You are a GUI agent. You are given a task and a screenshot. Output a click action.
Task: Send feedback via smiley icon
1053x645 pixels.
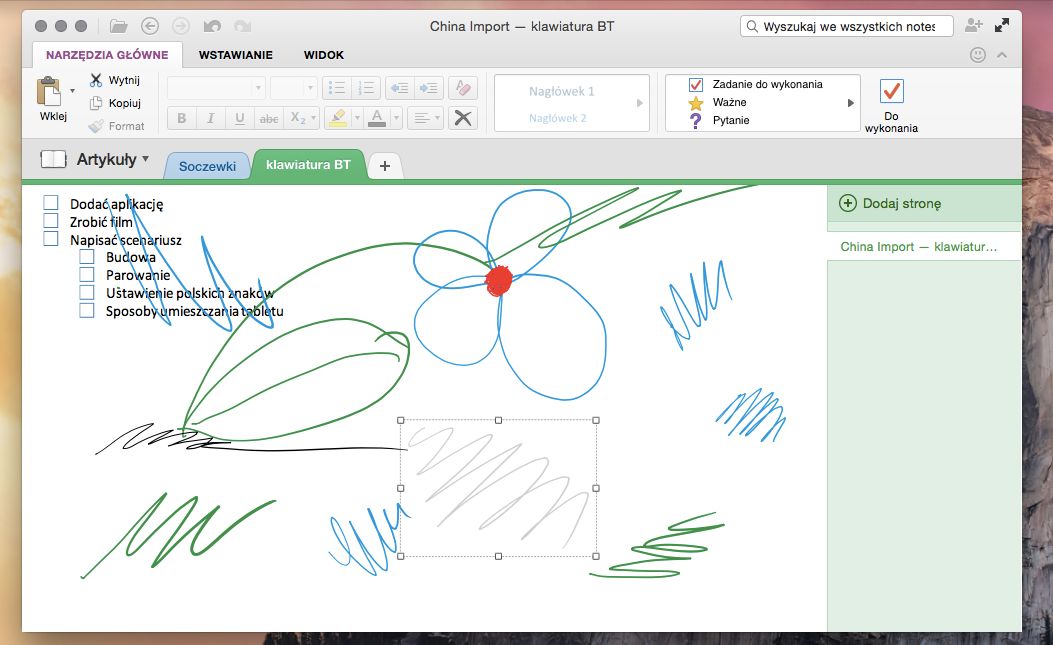(978, 55)
